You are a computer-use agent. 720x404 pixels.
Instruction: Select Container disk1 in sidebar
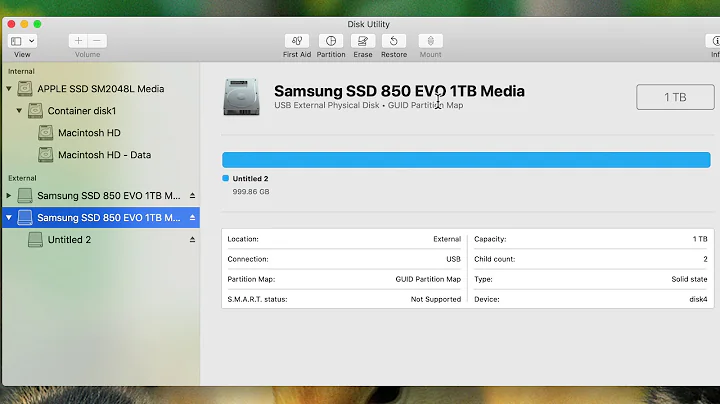pyautogui.click(x=82, y=111)
